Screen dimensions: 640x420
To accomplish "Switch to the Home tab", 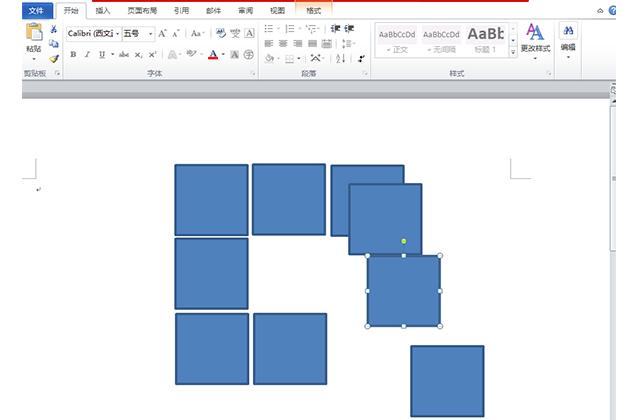I will [71, 11].
